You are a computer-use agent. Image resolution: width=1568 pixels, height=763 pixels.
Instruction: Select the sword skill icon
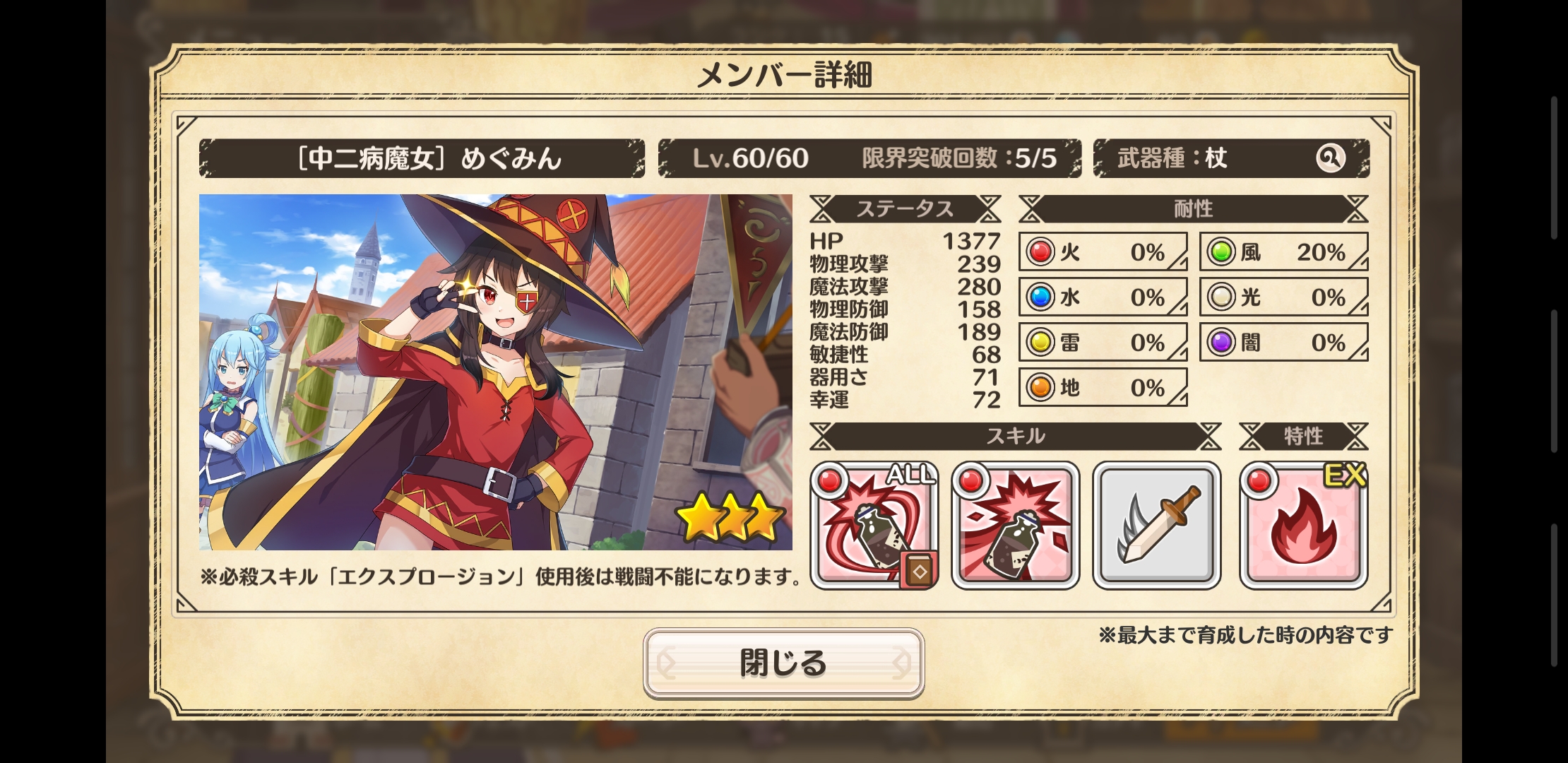[x=1157, y=525]
